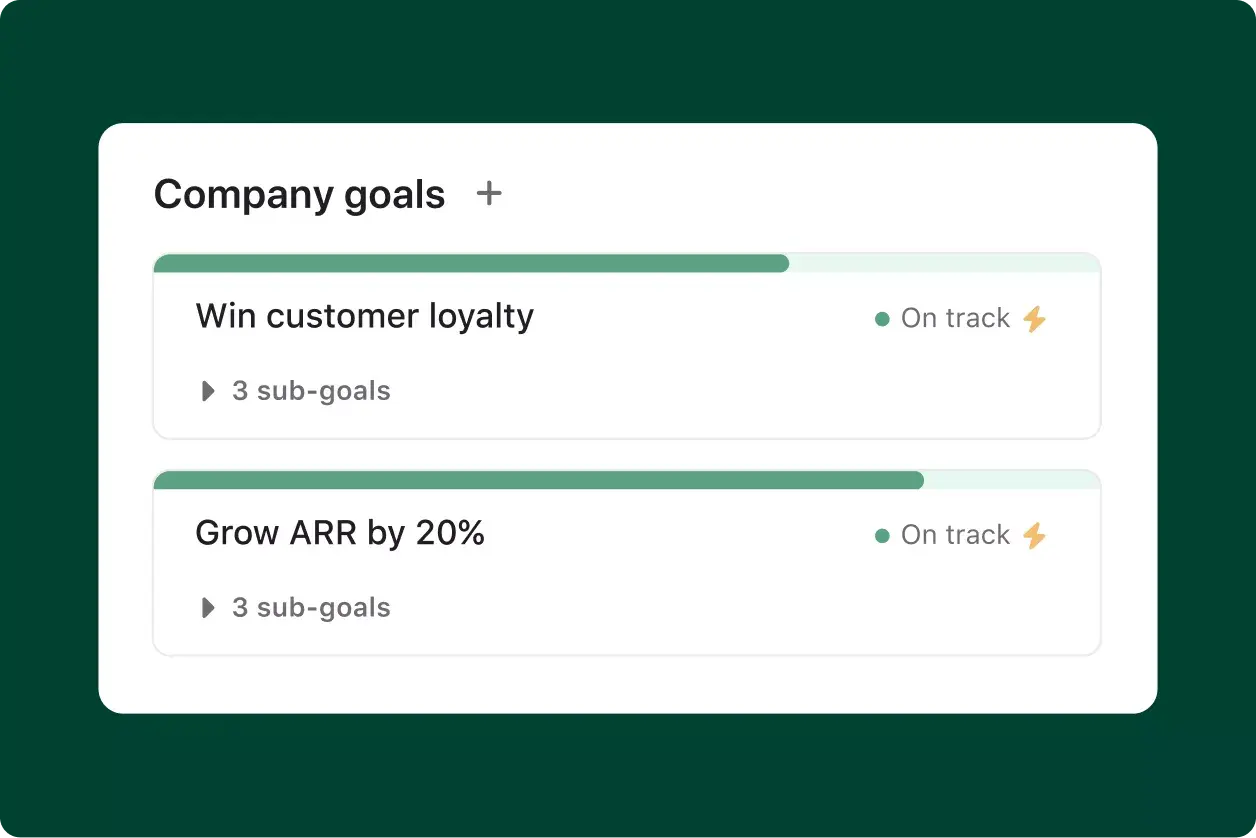Open the Company goals section

point(299,194)
